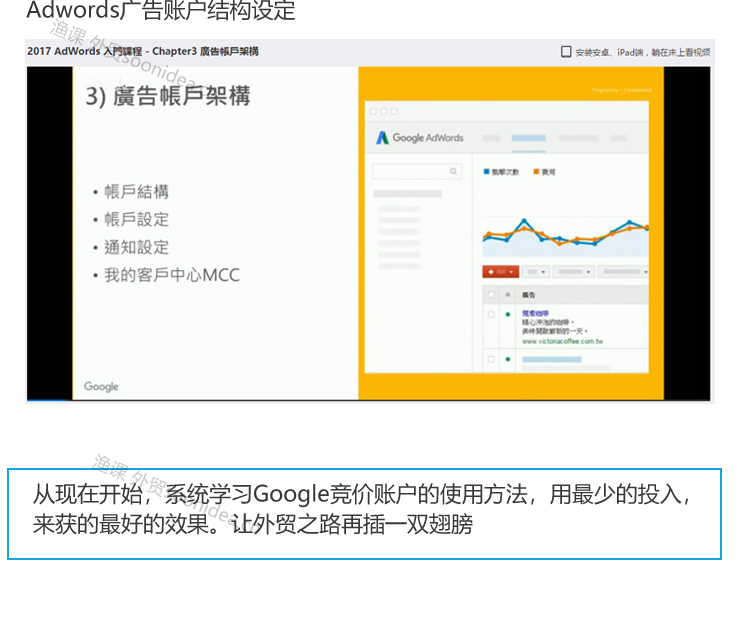Click the 我的客戶中心MCC bullet

click(x=172, y=275)
